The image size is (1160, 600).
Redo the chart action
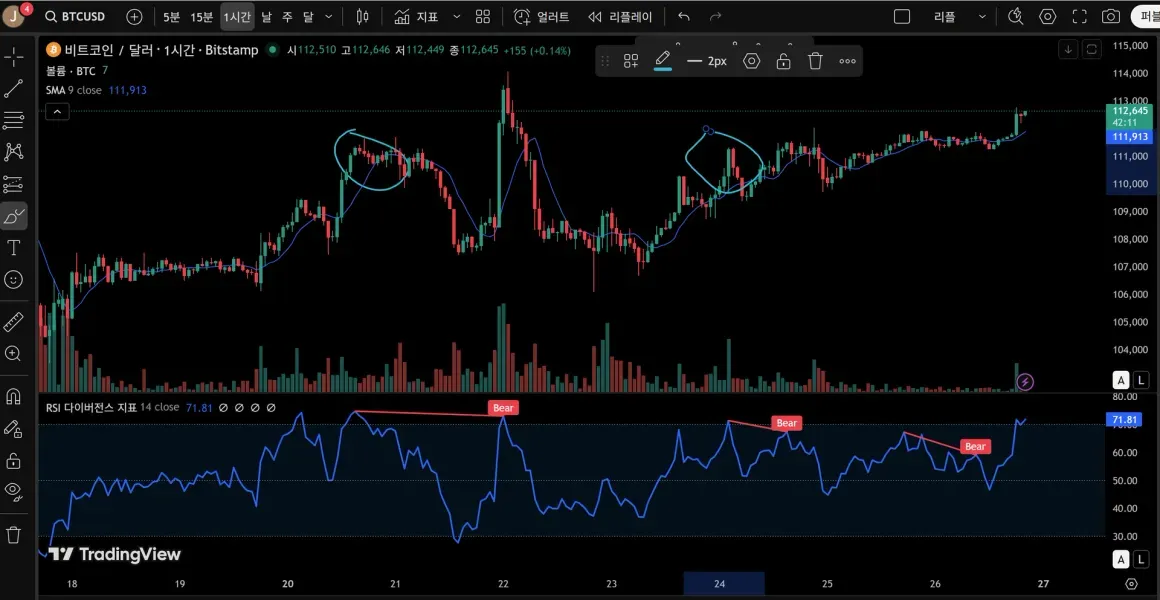pyautogui.click(x=715, y=16)
